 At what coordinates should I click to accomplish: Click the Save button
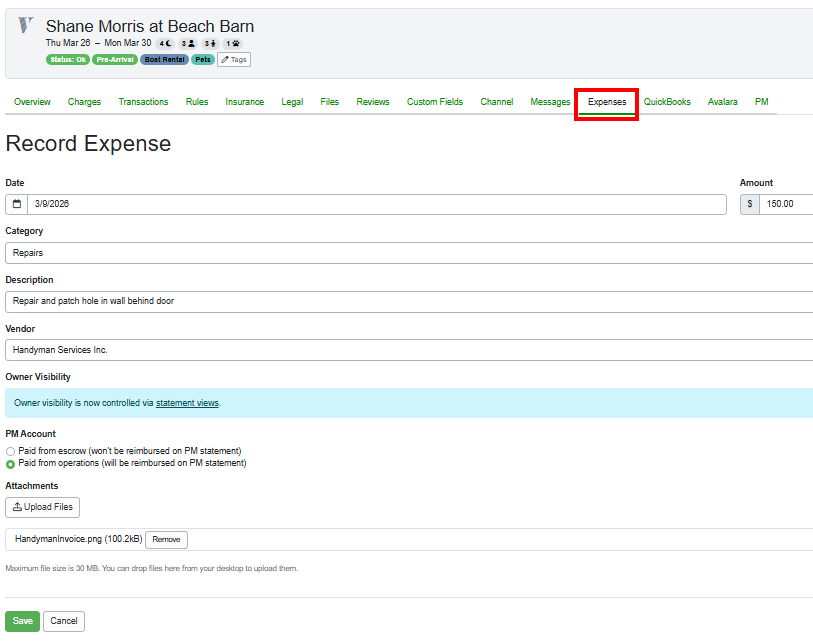pyautogui.click(x=22, y=621)
